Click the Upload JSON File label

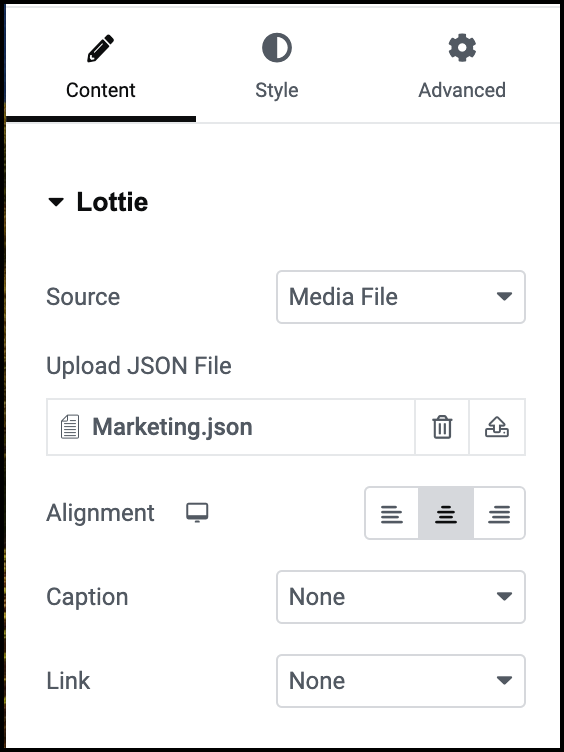pos(139,366)
